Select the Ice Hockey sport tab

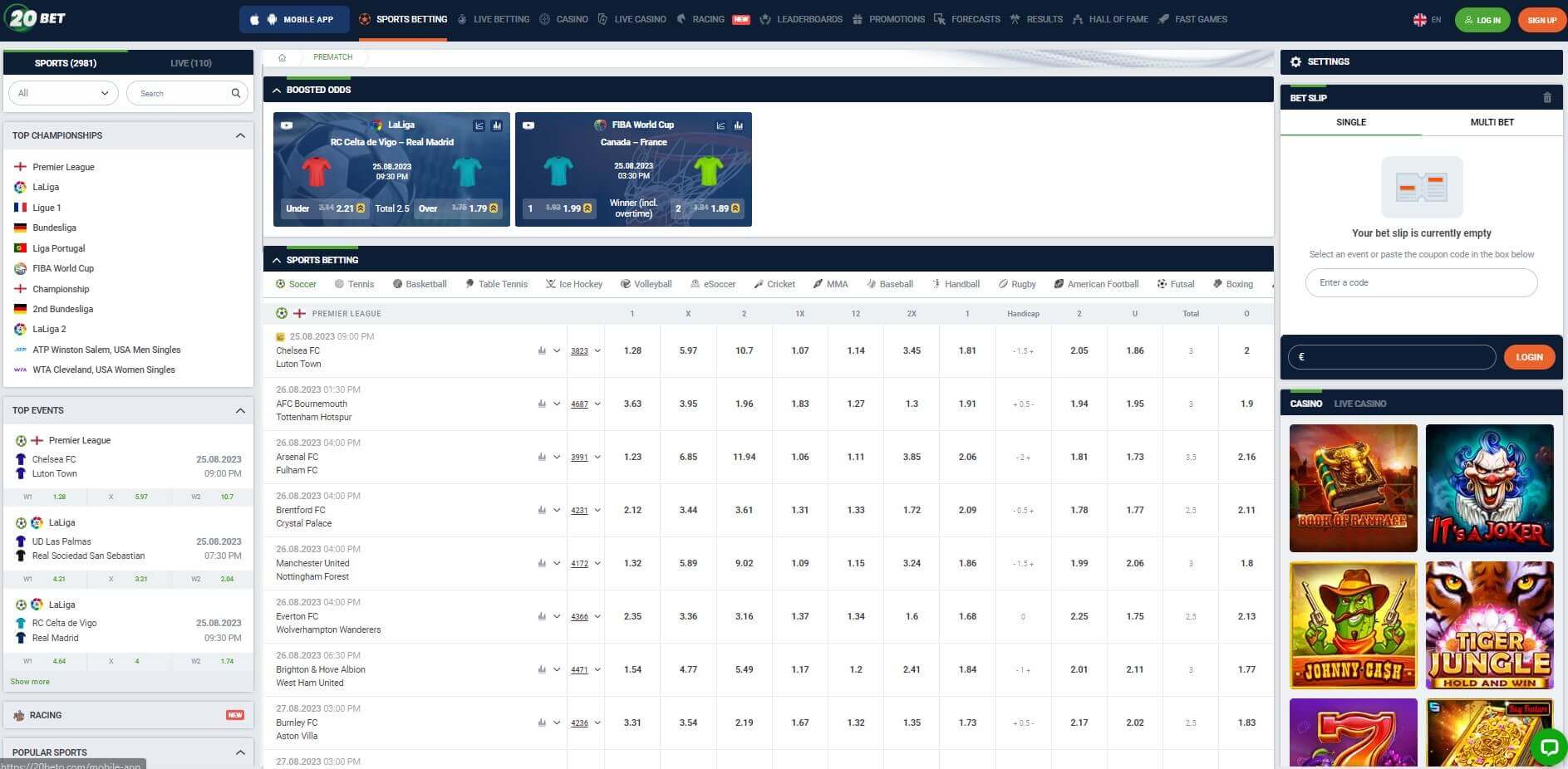[x=574, y=284]
